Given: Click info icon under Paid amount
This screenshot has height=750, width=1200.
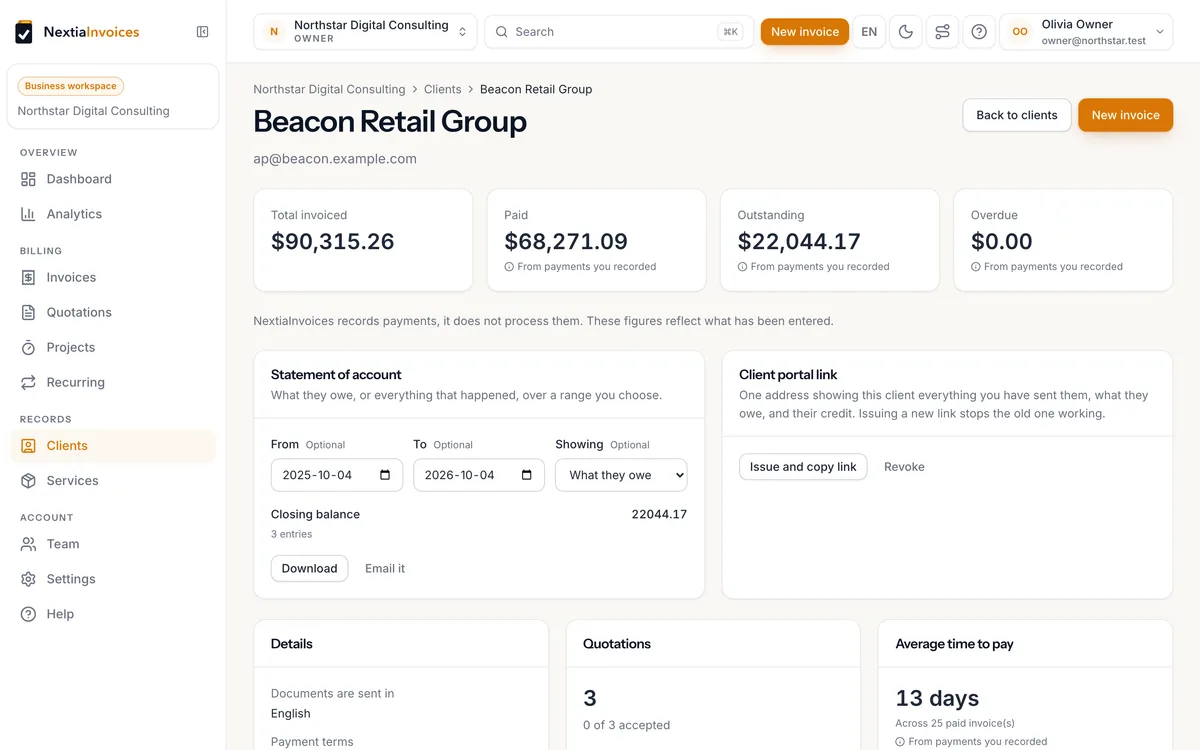Looking at the screenshot, I should point(509,267).
